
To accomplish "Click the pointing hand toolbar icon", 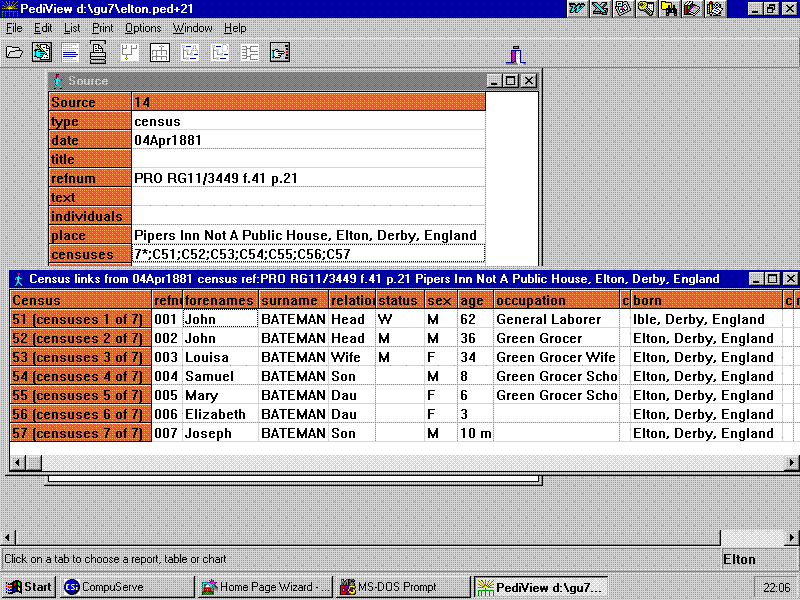I will [x=279, y=52].
